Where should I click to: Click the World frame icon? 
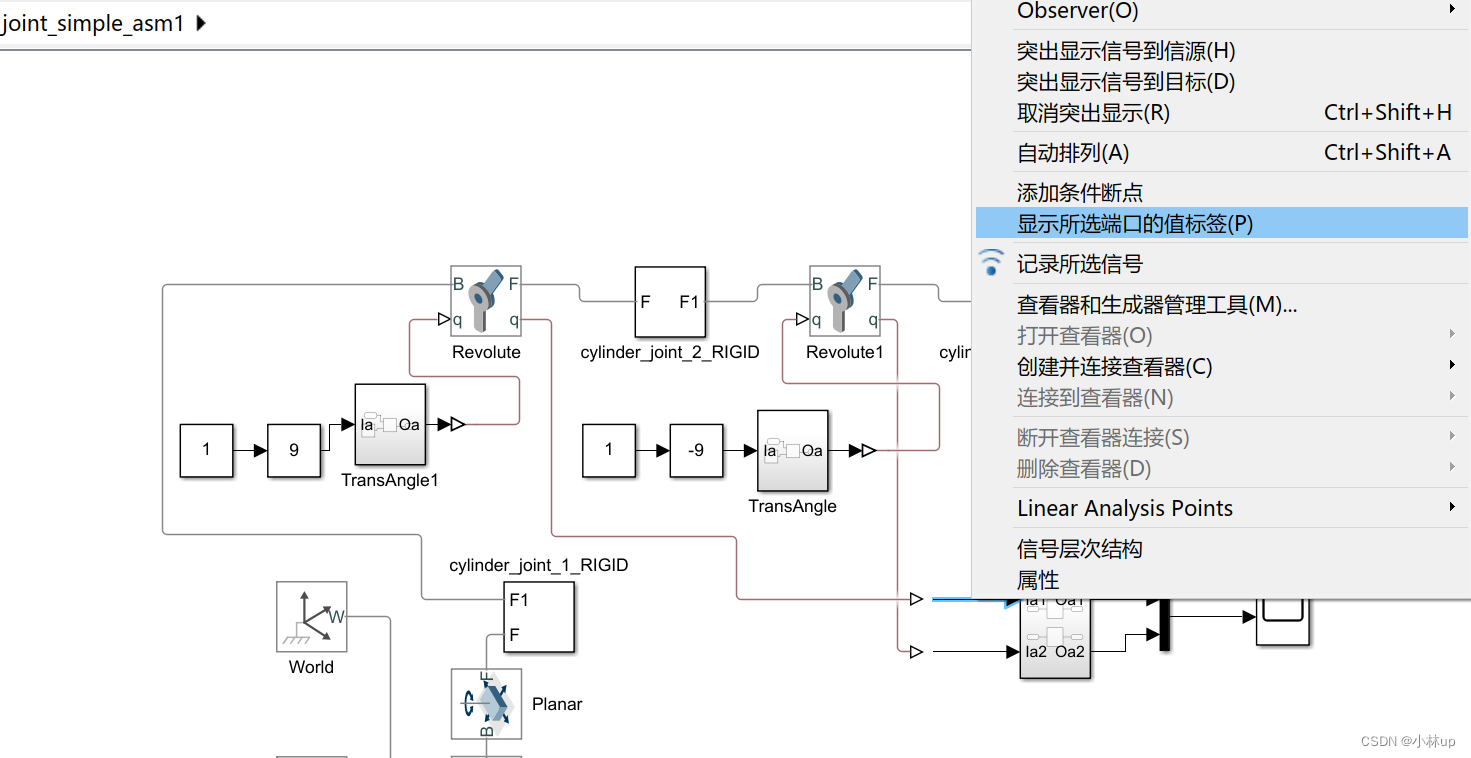tap(311, 617)
